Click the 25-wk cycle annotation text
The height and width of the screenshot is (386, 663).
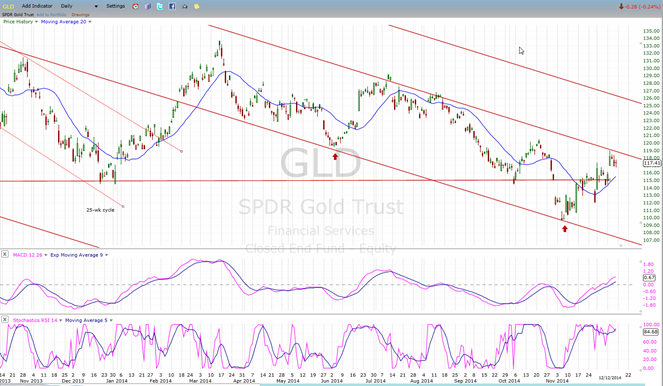coord(100,210)
